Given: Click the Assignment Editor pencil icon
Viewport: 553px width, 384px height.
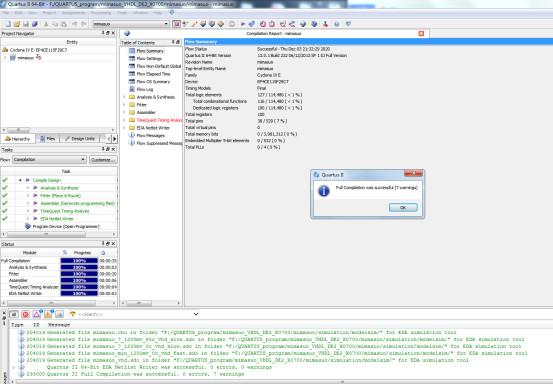Looking at the screenshot, I should (194, 24).
